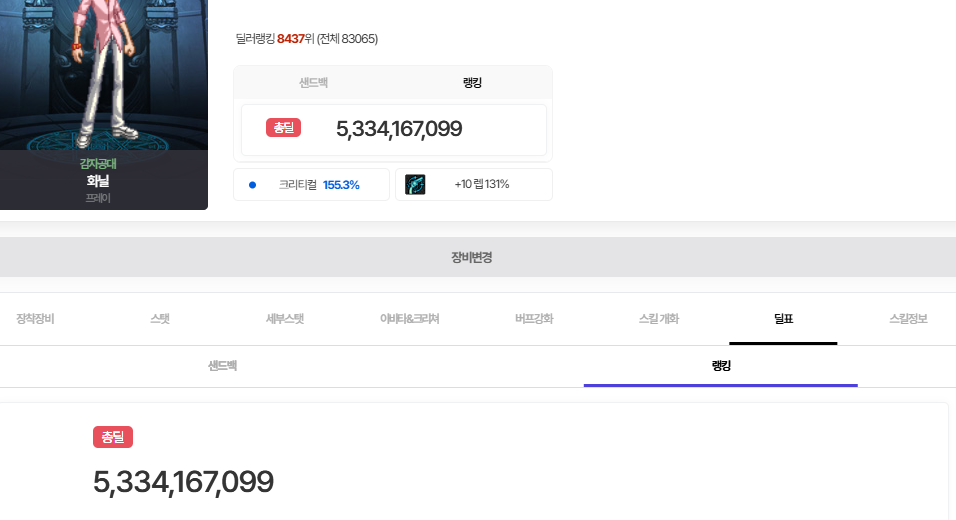Open the 장비변경 bar
956x520 pixels.
[471, 257]
